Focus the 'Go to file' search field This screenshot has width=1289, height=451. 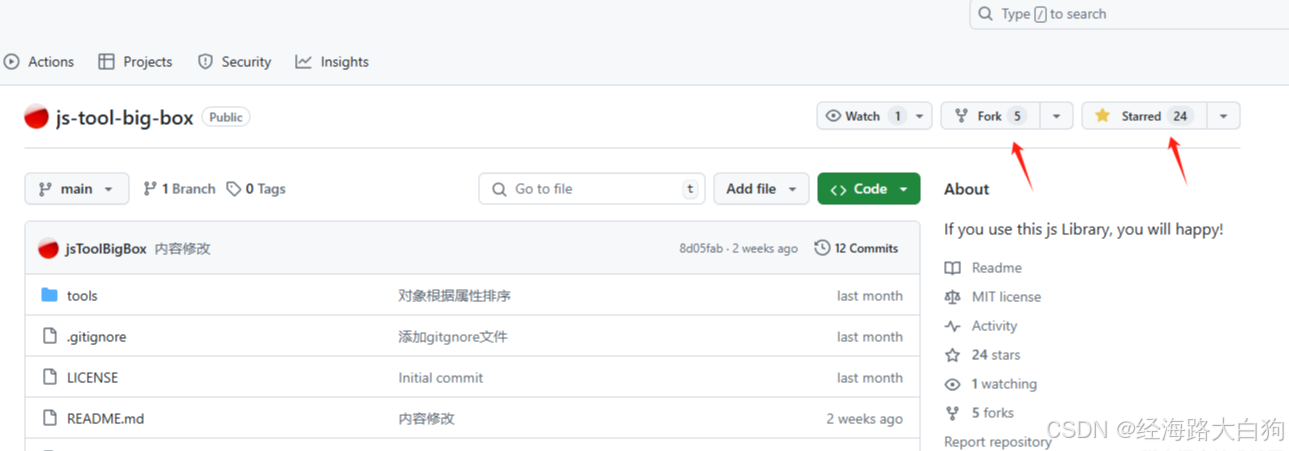coord(592,189)
